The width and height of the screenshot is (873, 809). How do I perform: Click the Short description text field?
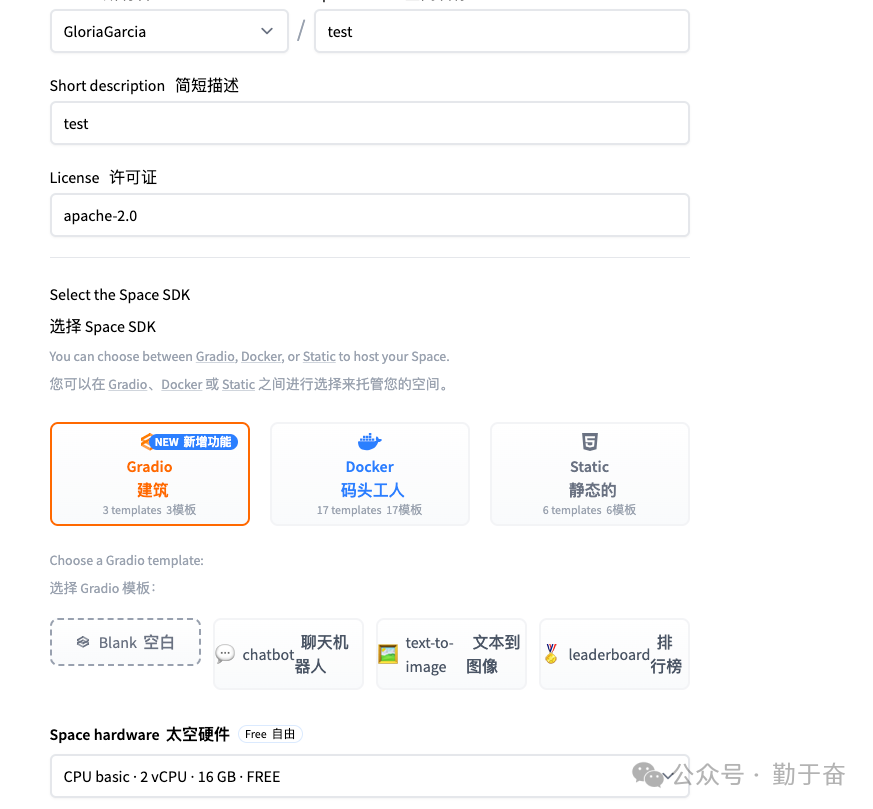point(370,123)
